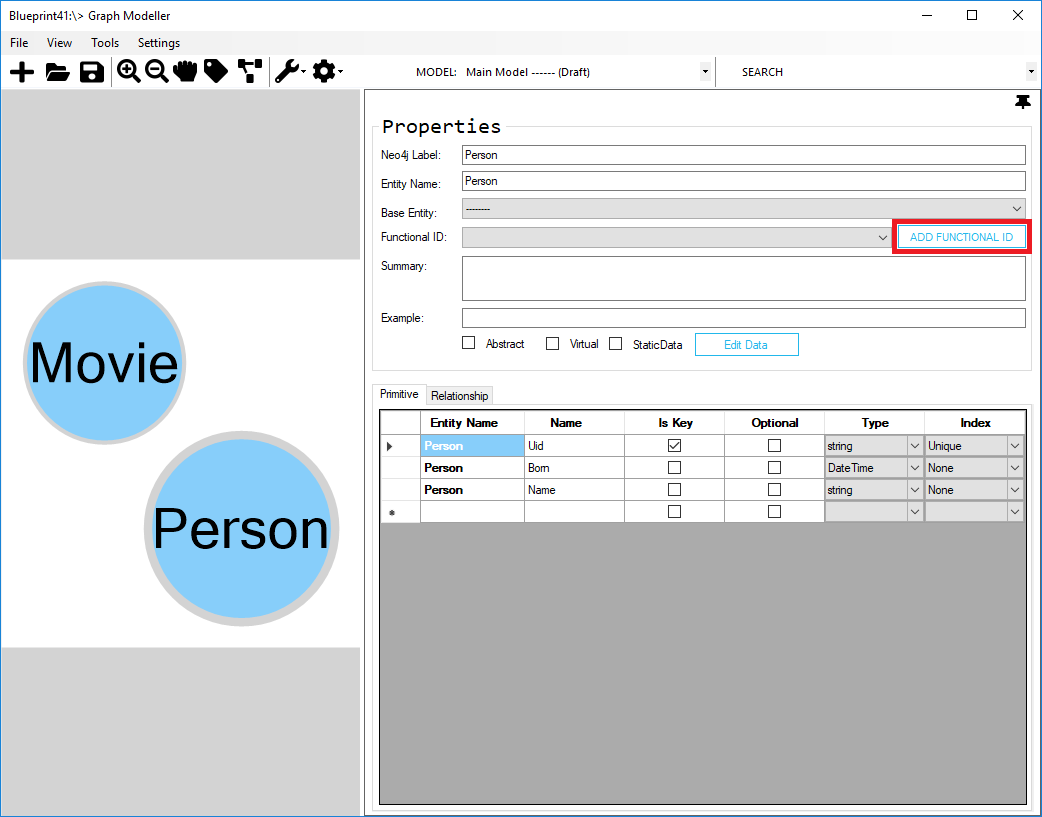Select the Name property name cell

pos(574,489)
